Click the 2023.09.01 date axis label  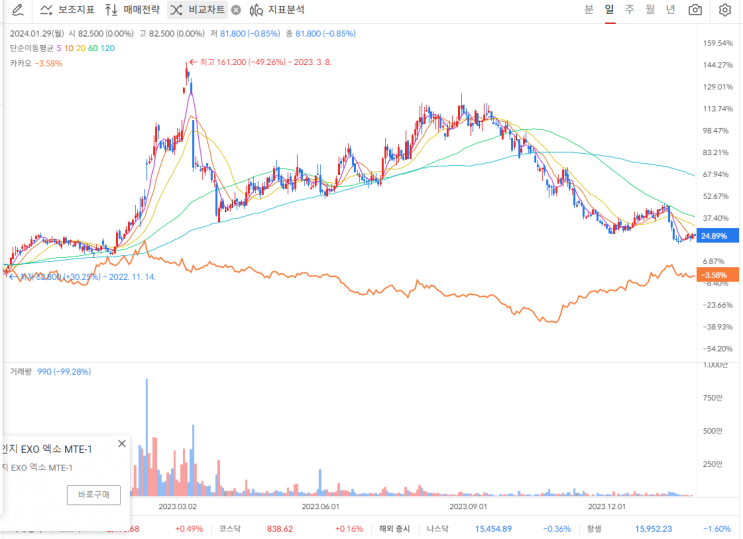[x=468, y=506]
